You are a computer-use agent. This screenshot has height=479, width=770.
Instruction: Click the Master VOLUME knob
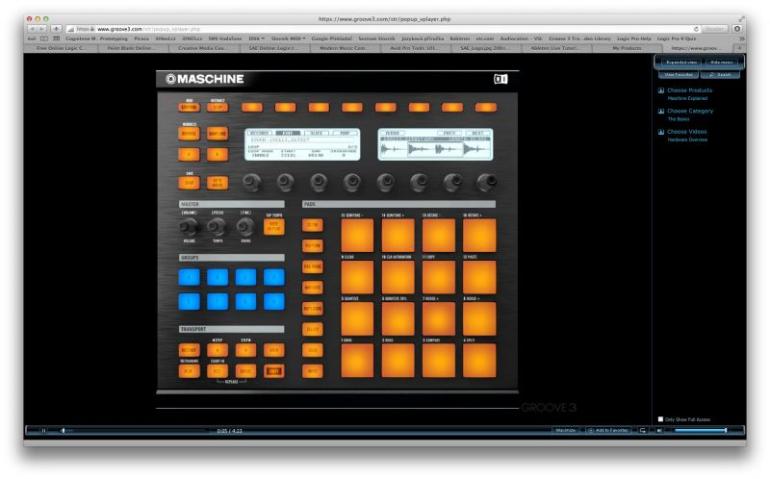pyautogui.click(x=189, y=227)
